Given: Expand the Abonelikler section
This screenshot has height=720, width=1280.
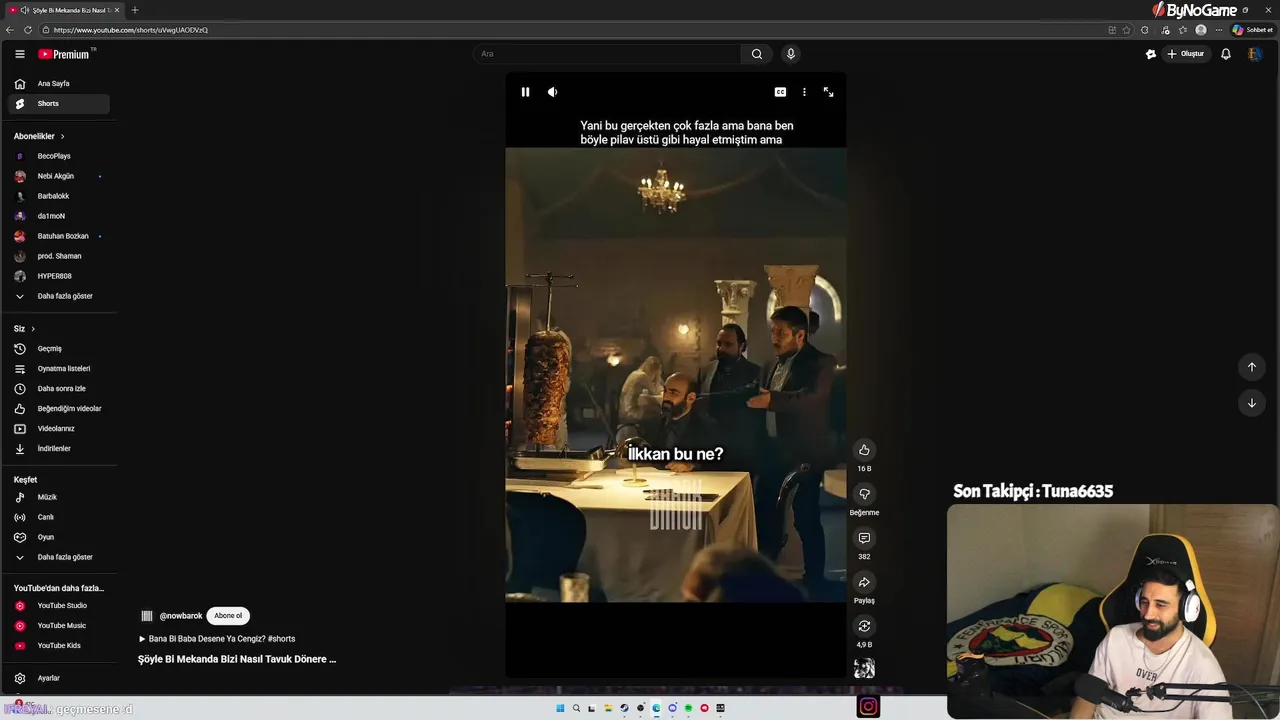Looking at the screenshot, I should click(x=40, y=136).
